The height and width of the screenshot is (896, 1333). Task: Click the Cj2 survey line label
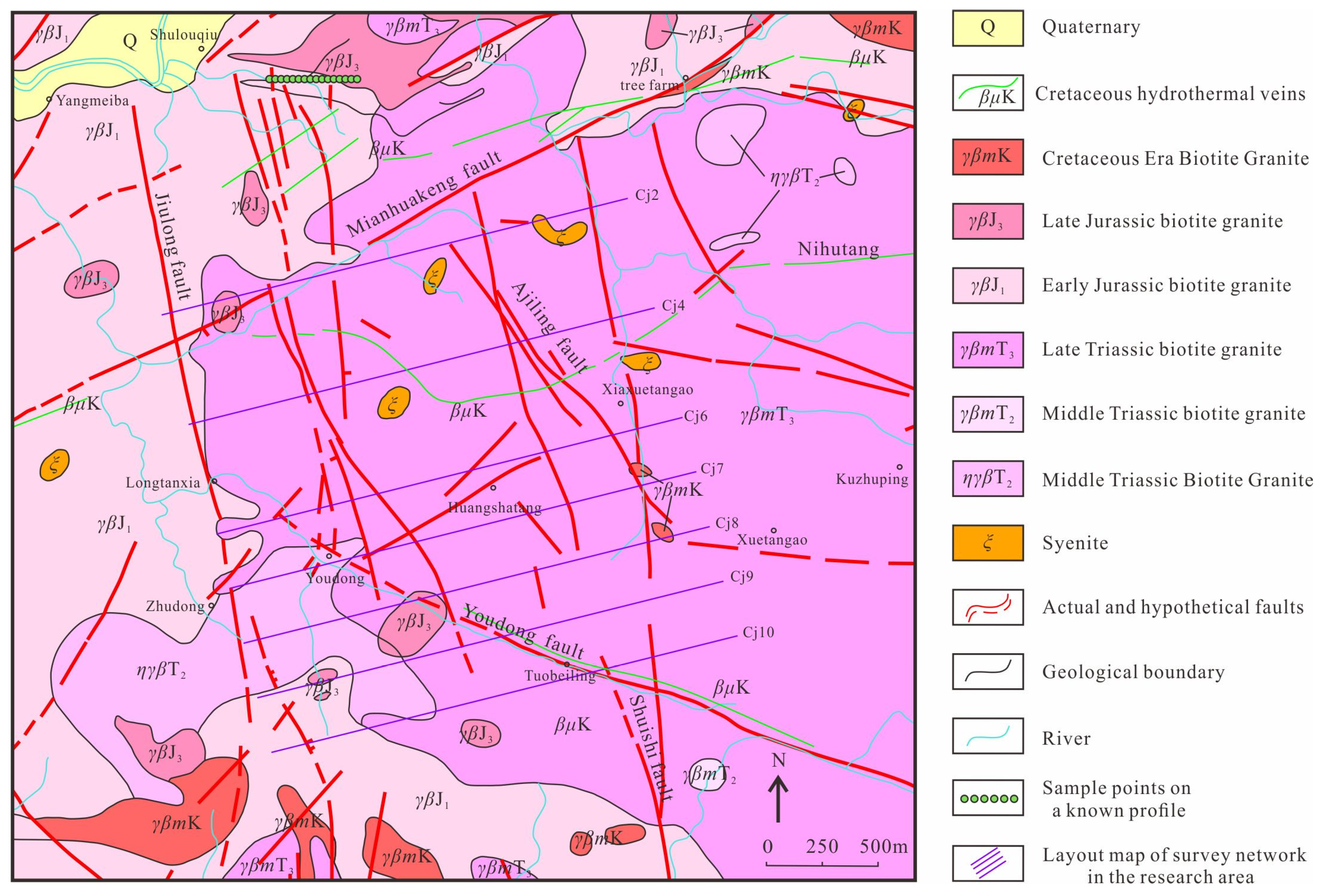(x=646, y=196)
